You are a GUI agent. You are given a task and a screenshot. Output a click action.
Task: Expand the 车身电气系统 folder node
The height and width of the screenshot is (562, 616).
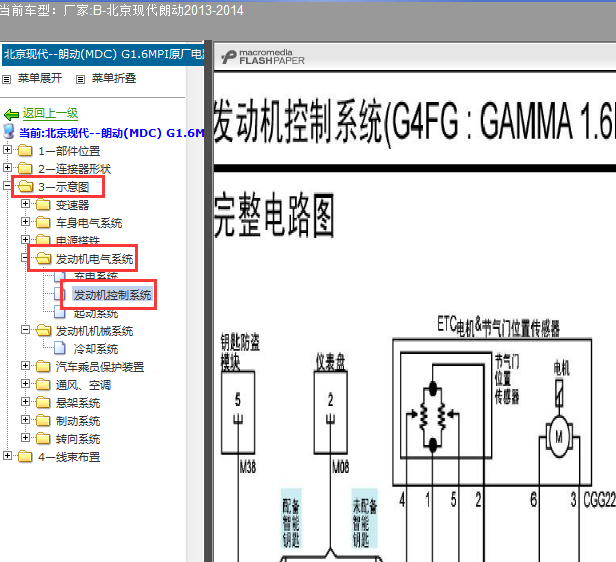pos(25,222)
